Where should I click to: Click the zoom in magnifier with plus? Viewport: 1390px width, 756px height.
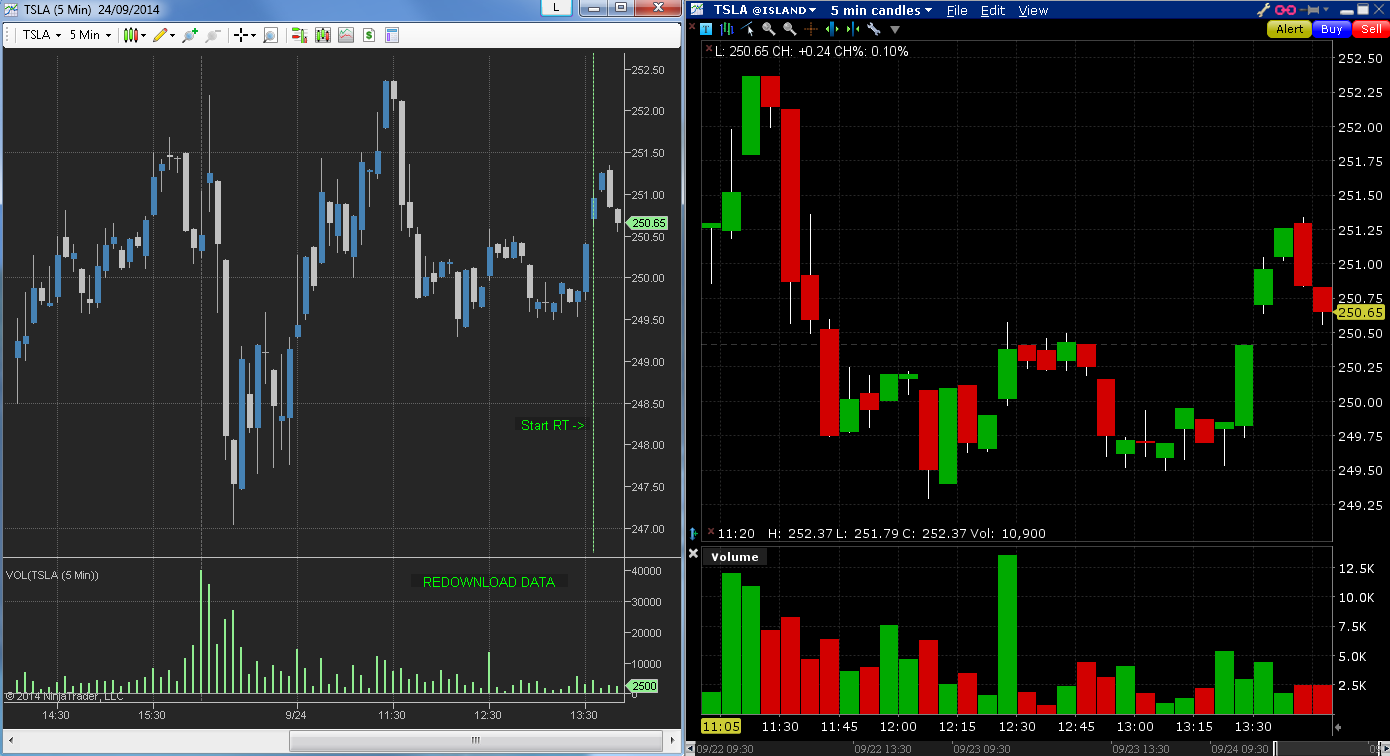tap(190, 35)
